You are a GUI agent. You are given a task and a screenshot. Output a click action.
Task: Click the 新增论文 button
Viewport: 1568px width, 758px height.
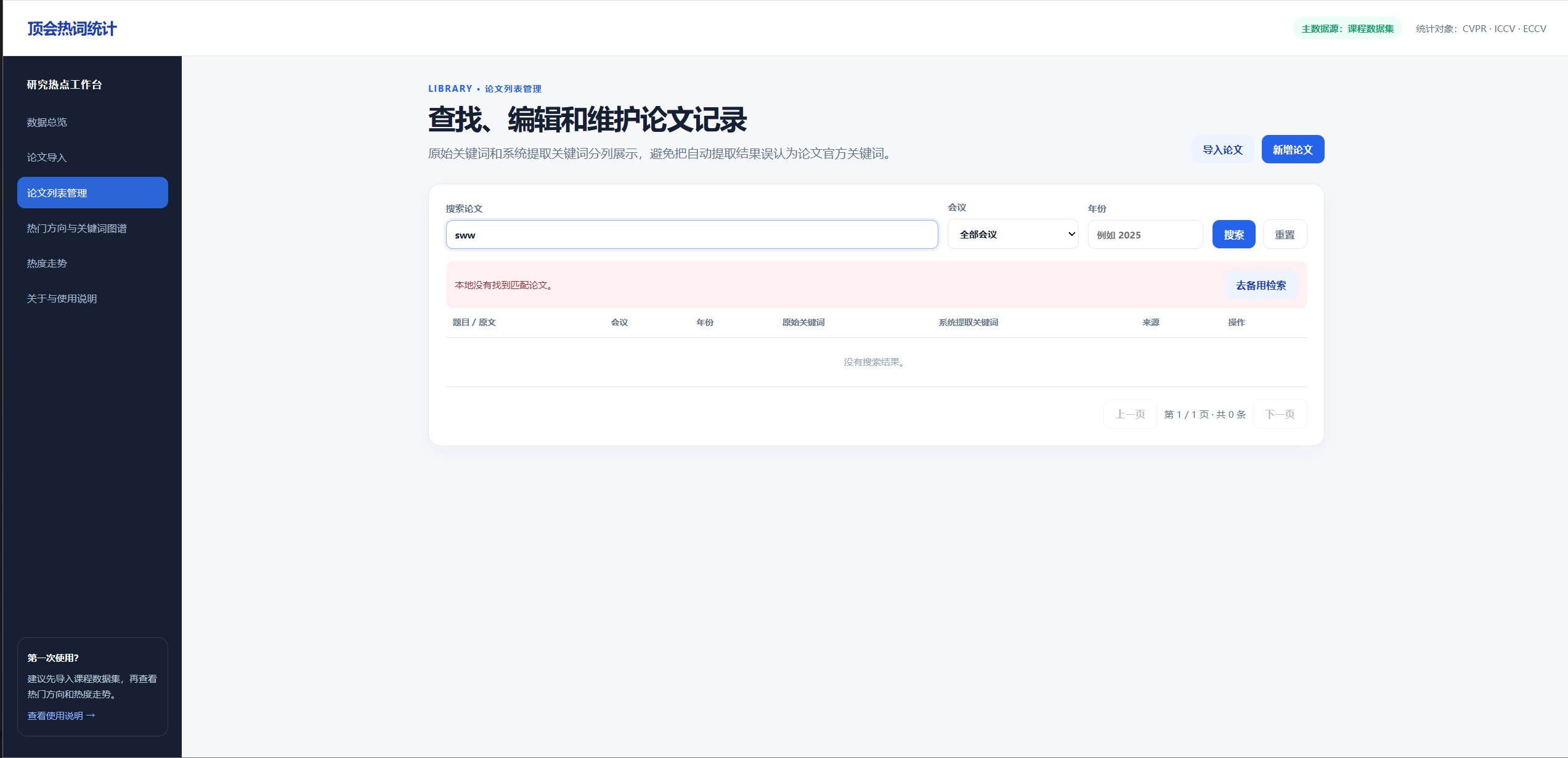[x=1293, y=149]
